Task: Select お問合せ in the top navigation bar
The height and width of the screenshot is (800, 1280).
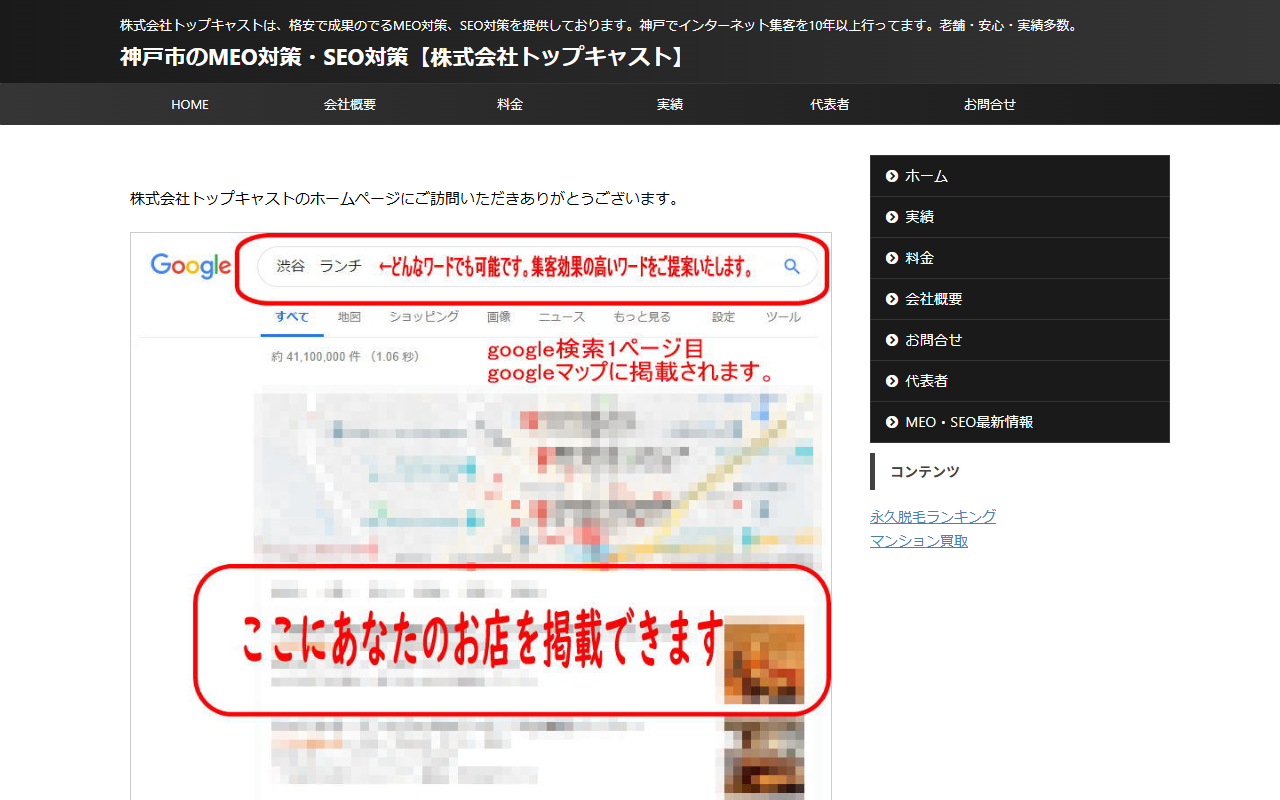Action: [x=990, y=104]
